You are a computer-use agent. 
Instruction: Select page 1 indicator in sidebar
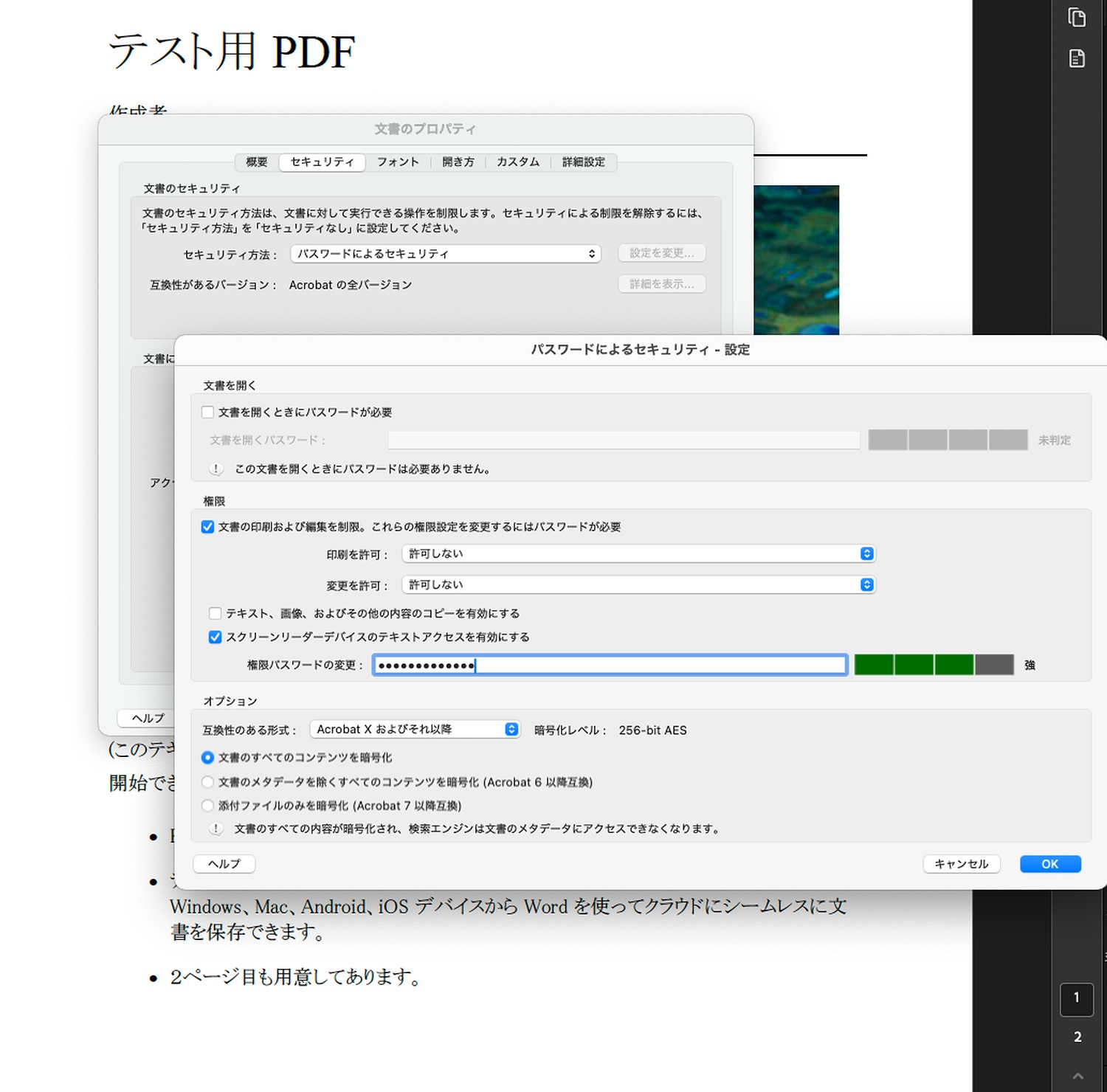[x=1077, y=998]
